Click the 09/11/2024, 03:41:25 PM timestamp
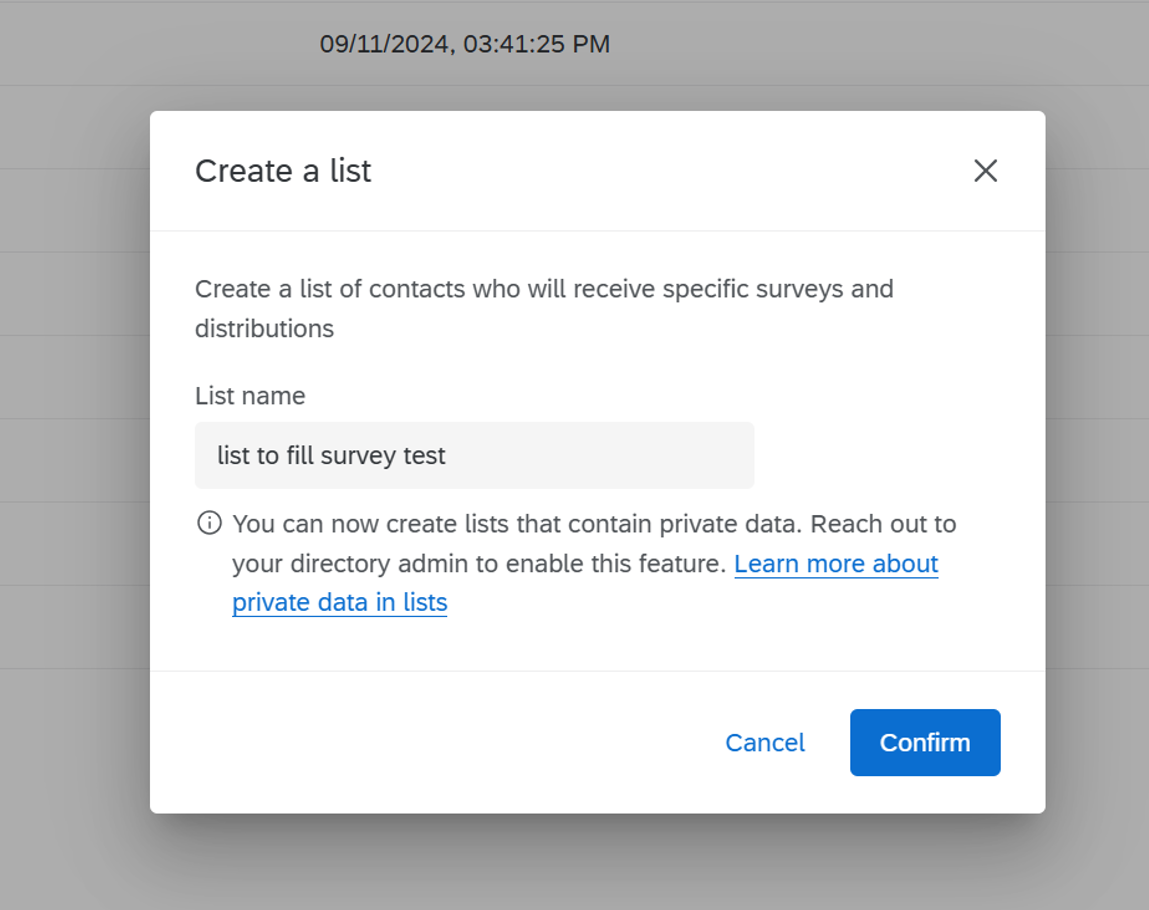This screenshot has width=1149, height=910. click(464, 44)
